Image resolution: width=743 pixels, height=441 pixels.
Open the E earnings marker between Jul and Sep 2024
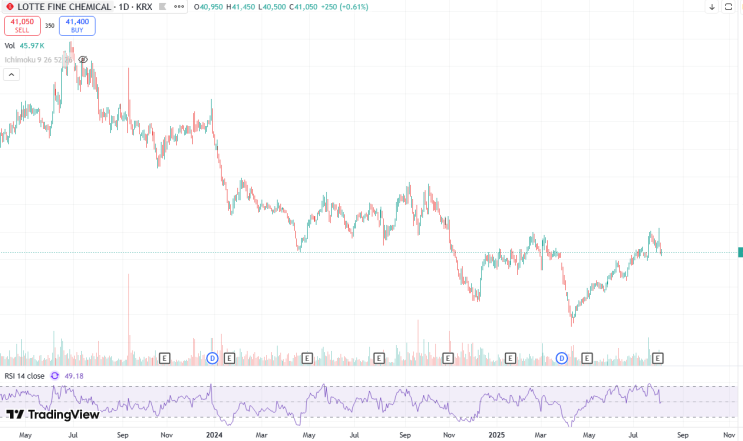coord(379,358)
